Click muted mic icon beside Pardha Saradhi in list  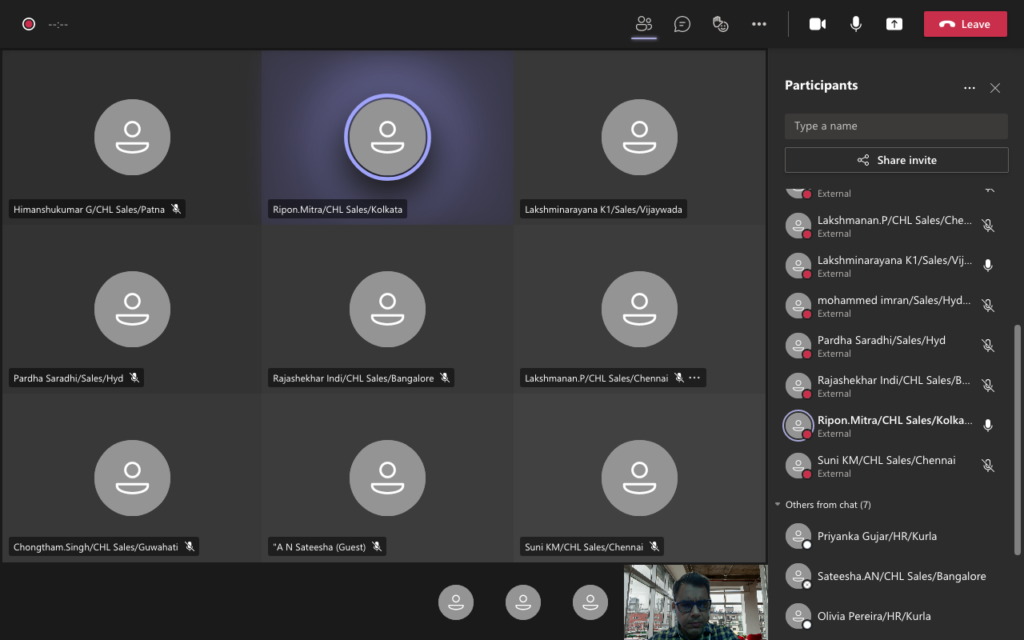click(988, 346)
